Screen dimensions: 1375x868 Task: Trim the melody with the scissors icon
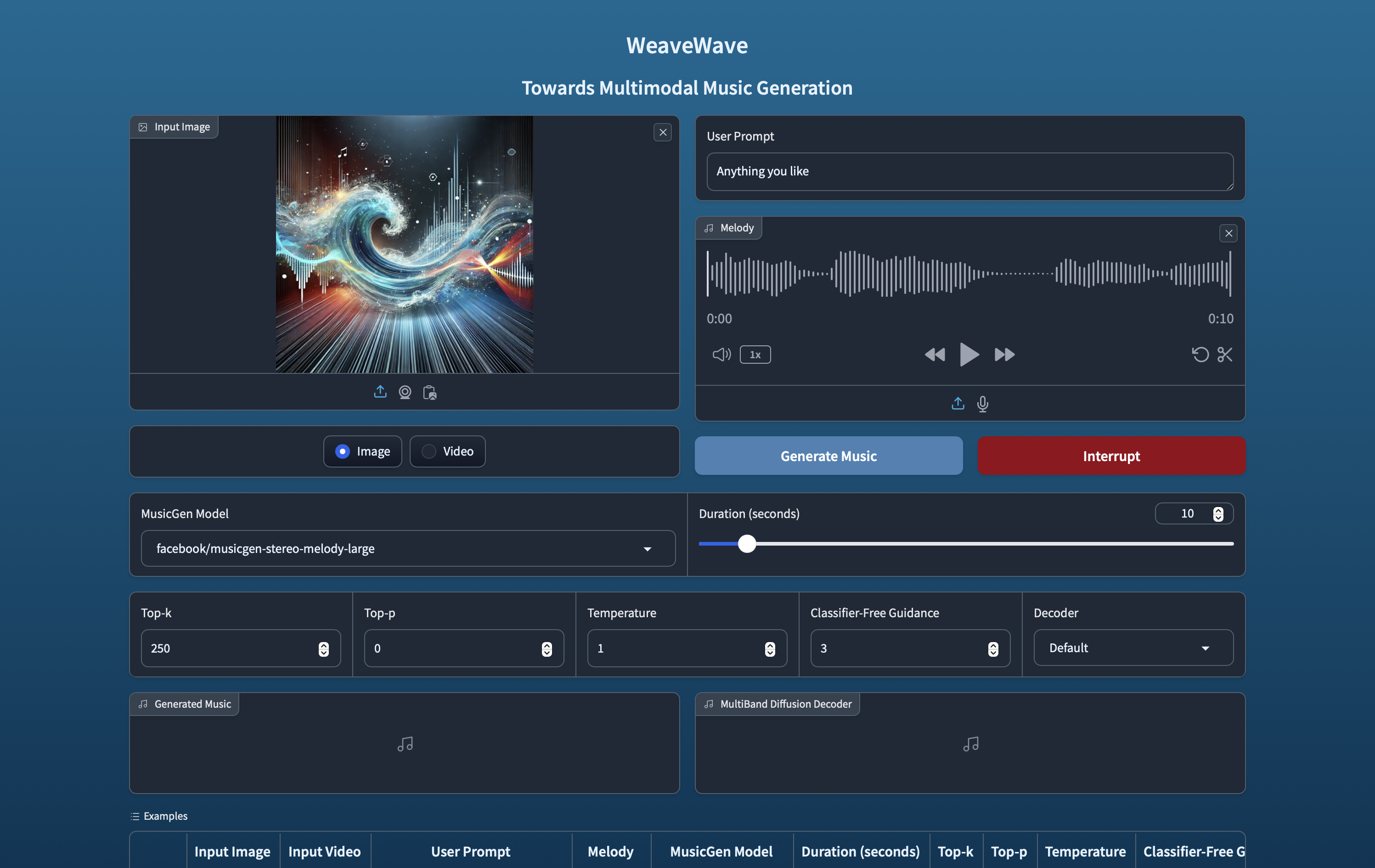[x=1225, y=355]
